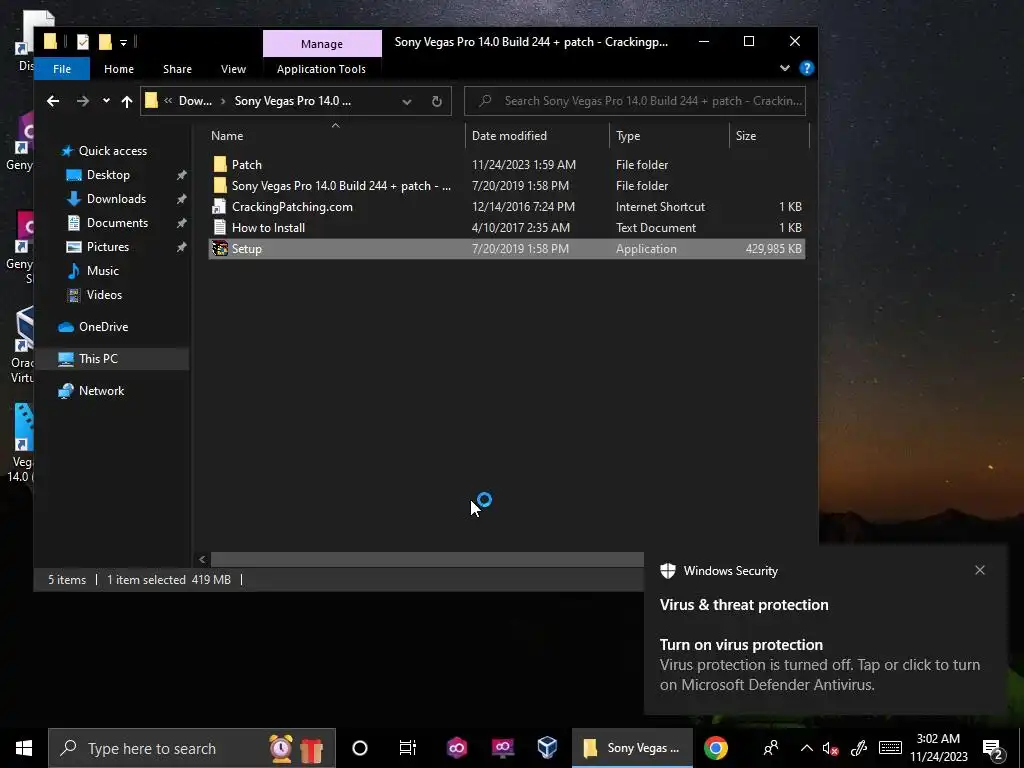Open the Windows Start menu
Screen dimensions: 1024x768
(x=24, y=748)
